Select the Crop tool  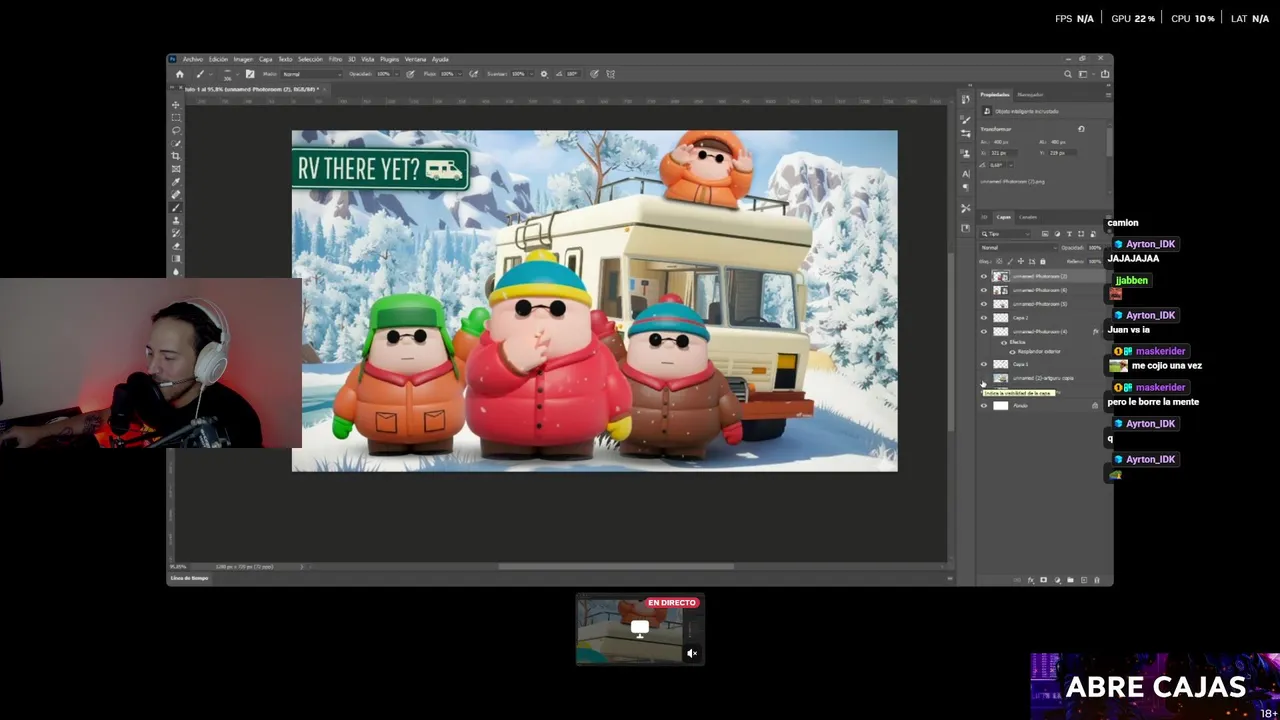tap(176, 156)
